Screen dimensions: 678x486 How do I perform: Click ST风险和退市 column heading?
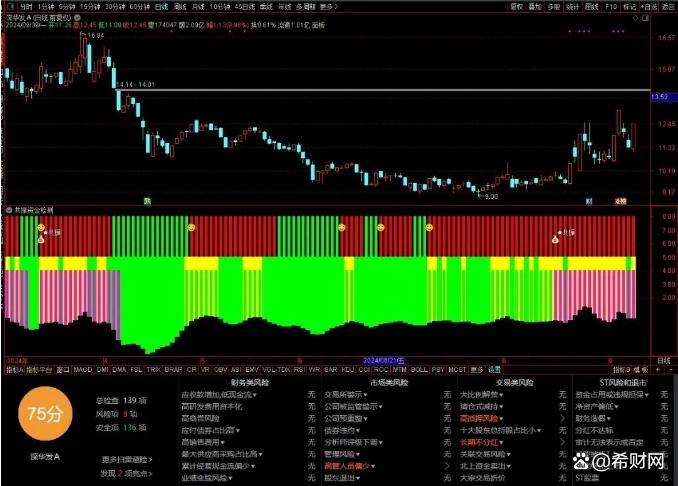tap(623, 383)
